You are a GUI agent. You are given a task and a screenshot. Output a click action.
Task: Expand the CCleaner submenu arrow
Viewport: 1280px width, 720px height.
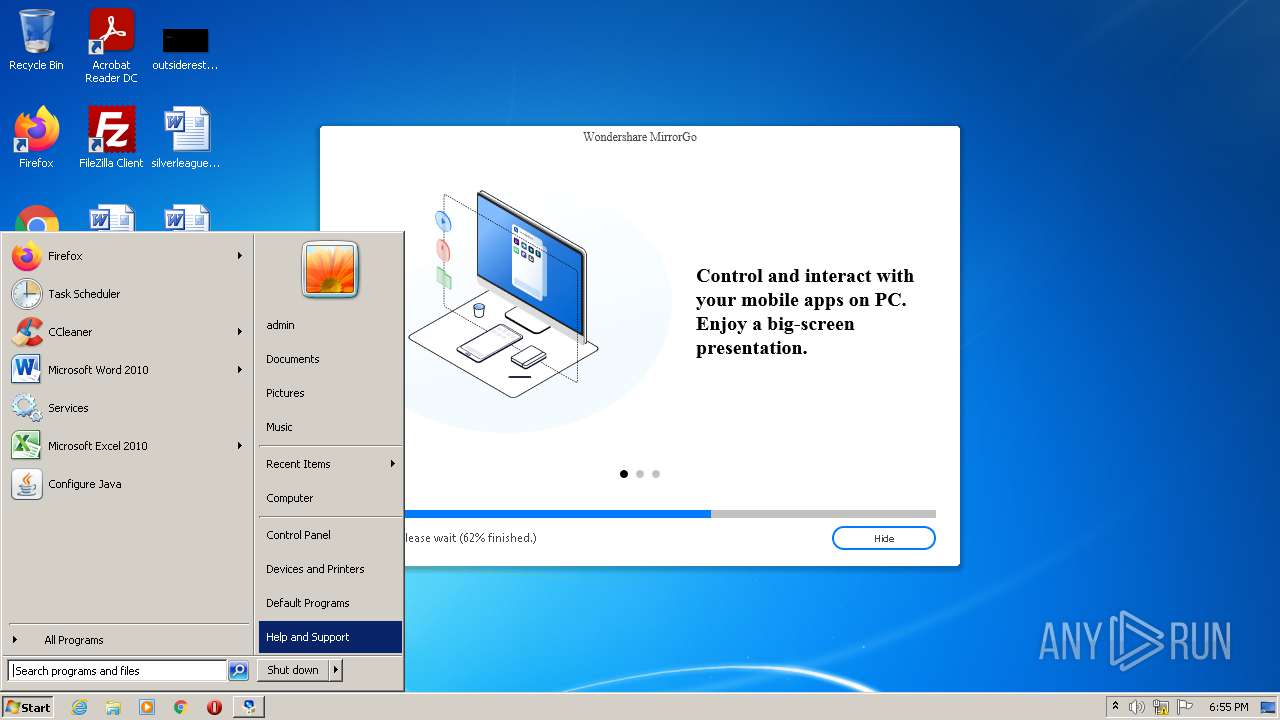click(240, 332)
